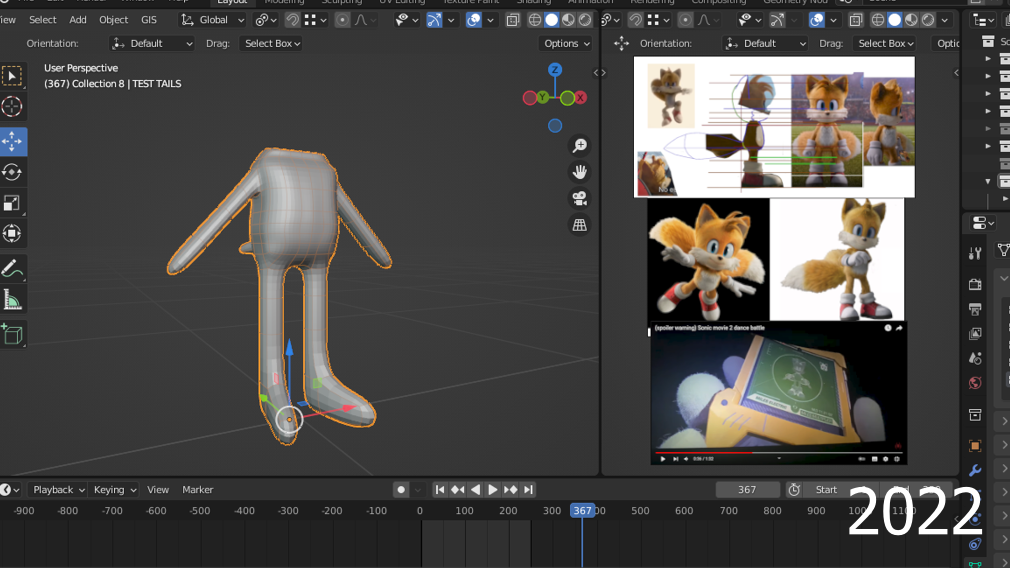Toggle camera view in left viewport

(x=579, y=198)
